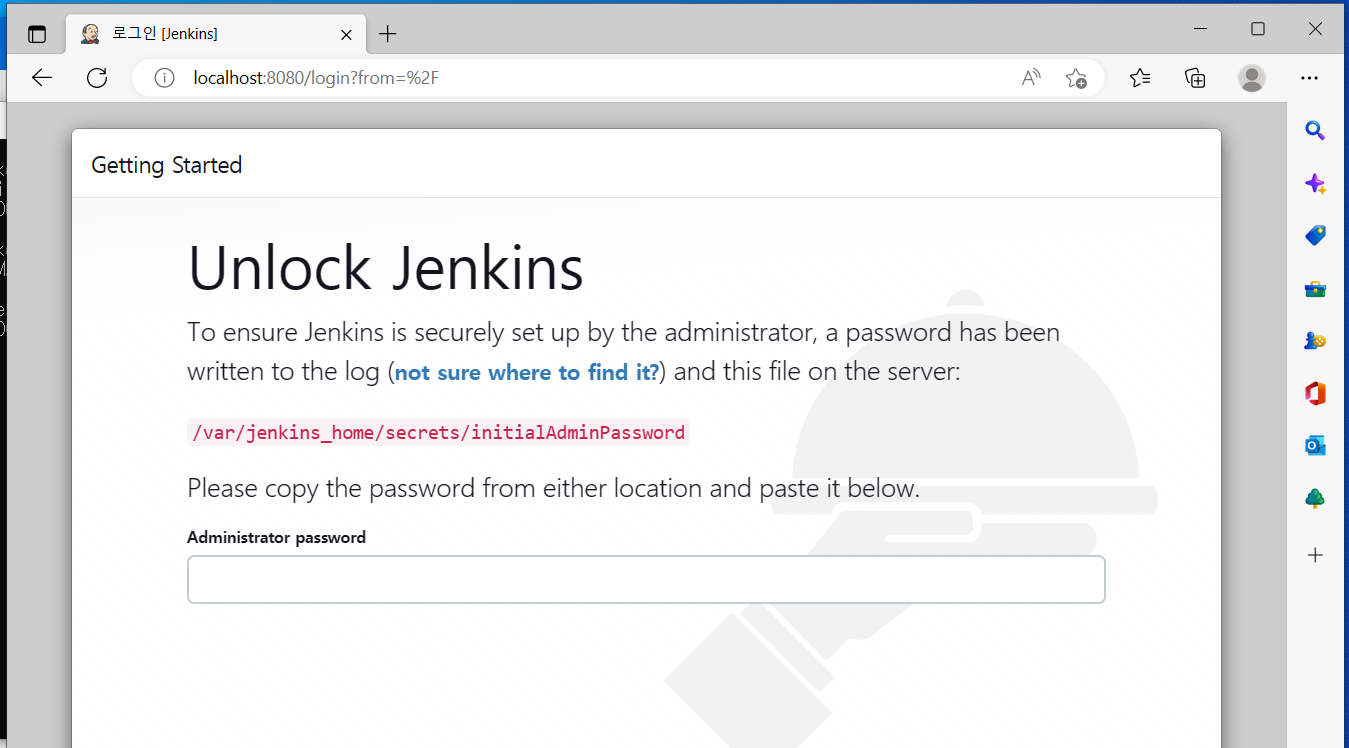
Task: Click 'Please copy the password' instruction text
Action: (553, 489)
